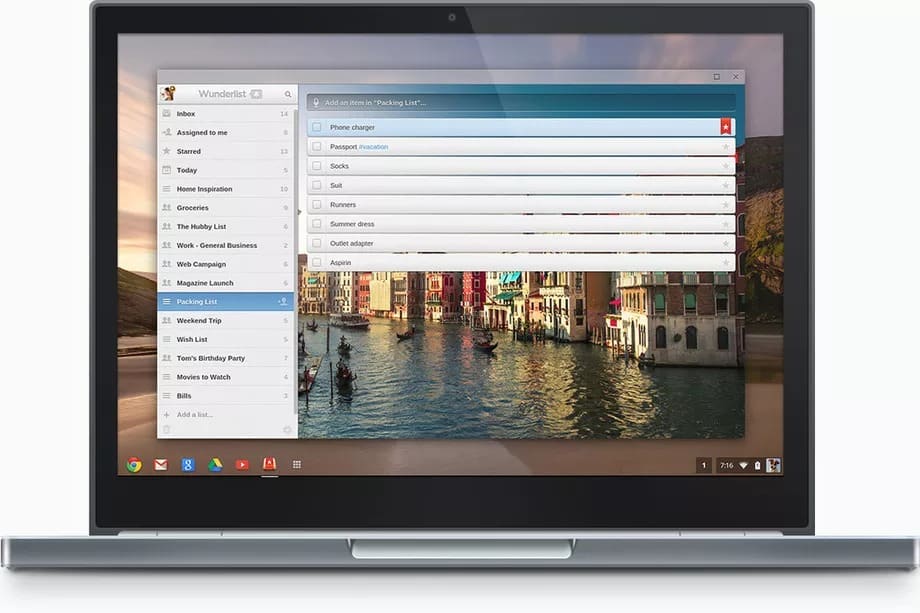920x613 pixels.
Task: Open the Wish List
Action: pos(225,339)
